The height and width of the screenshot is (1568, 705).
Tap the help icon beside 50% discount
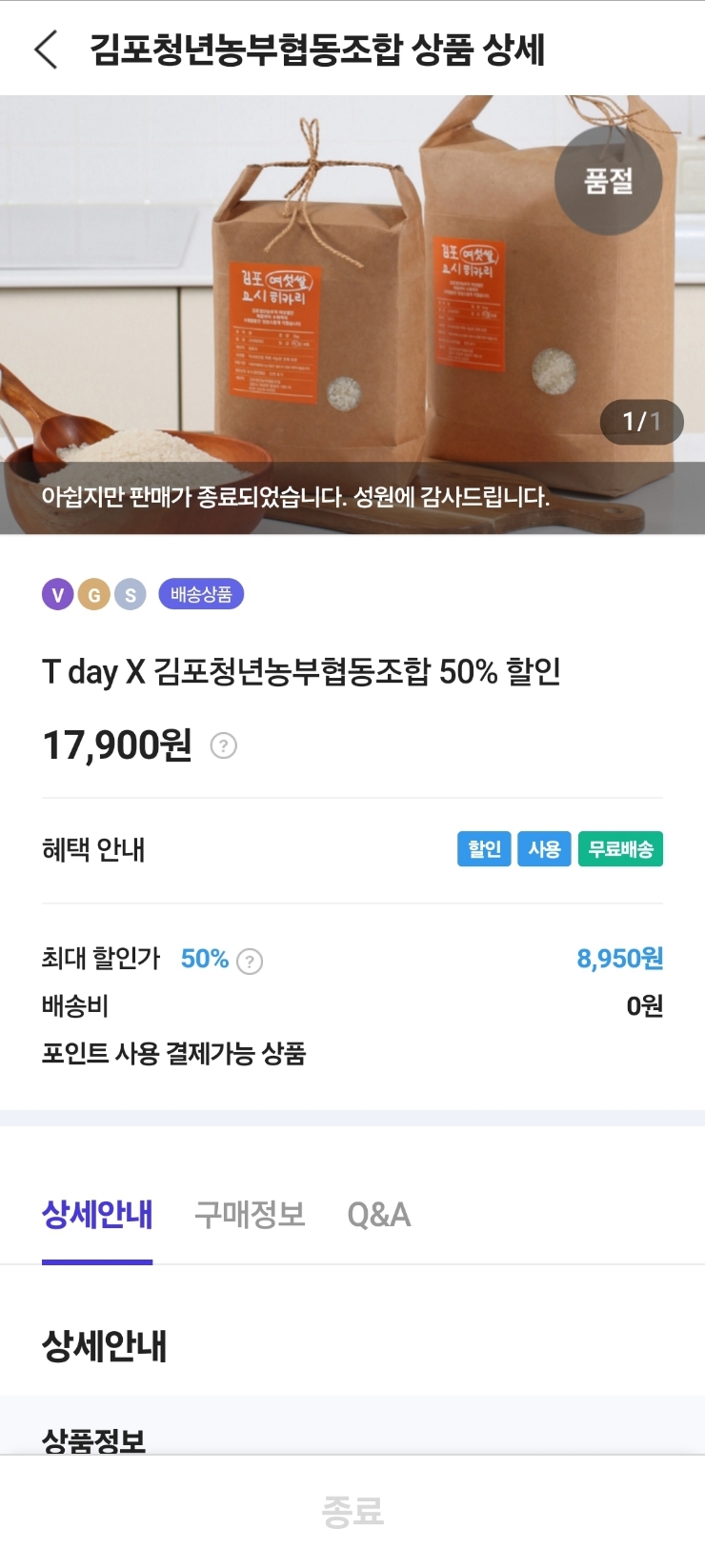[250, 962]
